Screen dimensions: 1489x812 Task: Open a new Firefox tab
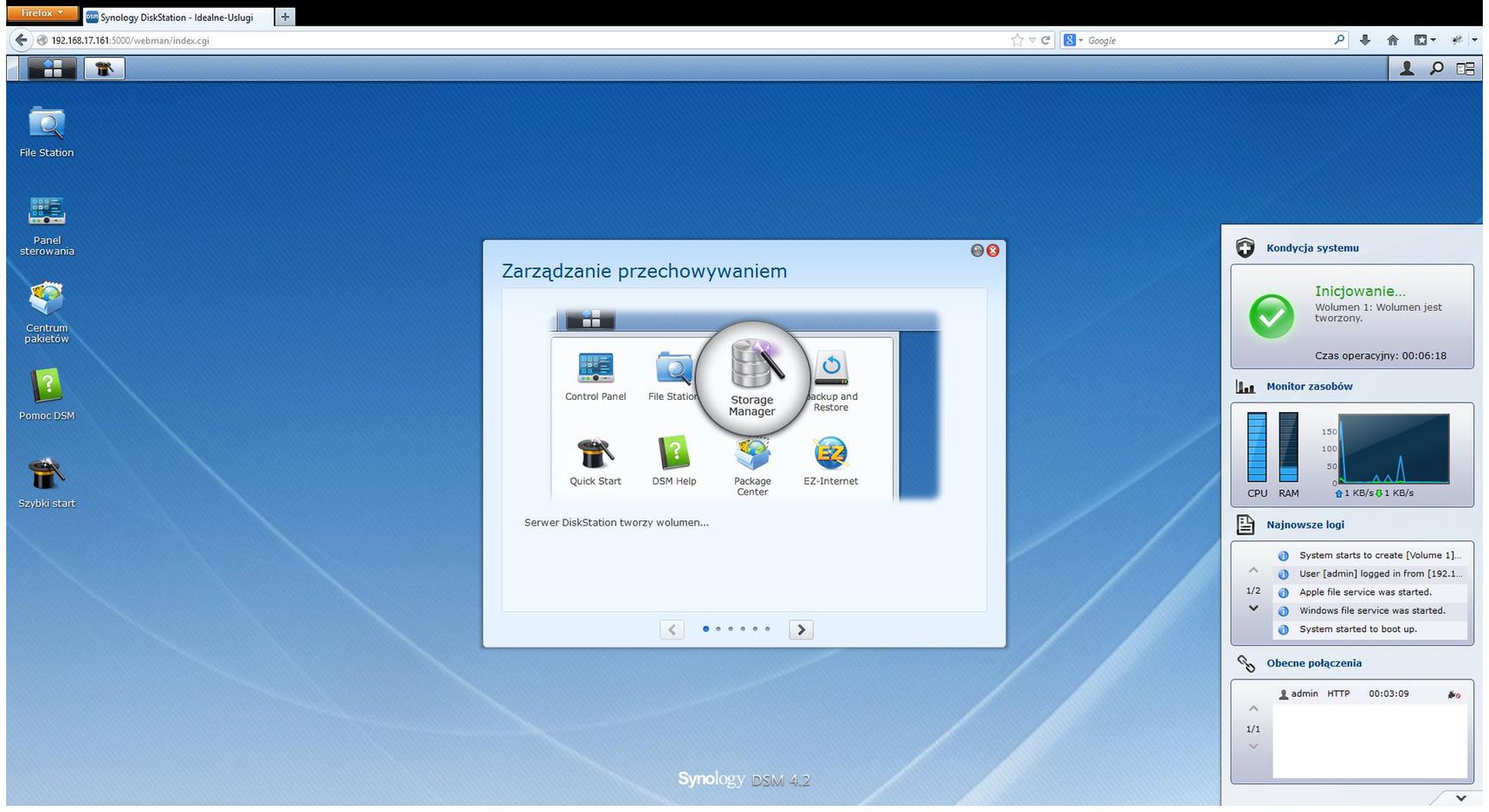(285, 16)
